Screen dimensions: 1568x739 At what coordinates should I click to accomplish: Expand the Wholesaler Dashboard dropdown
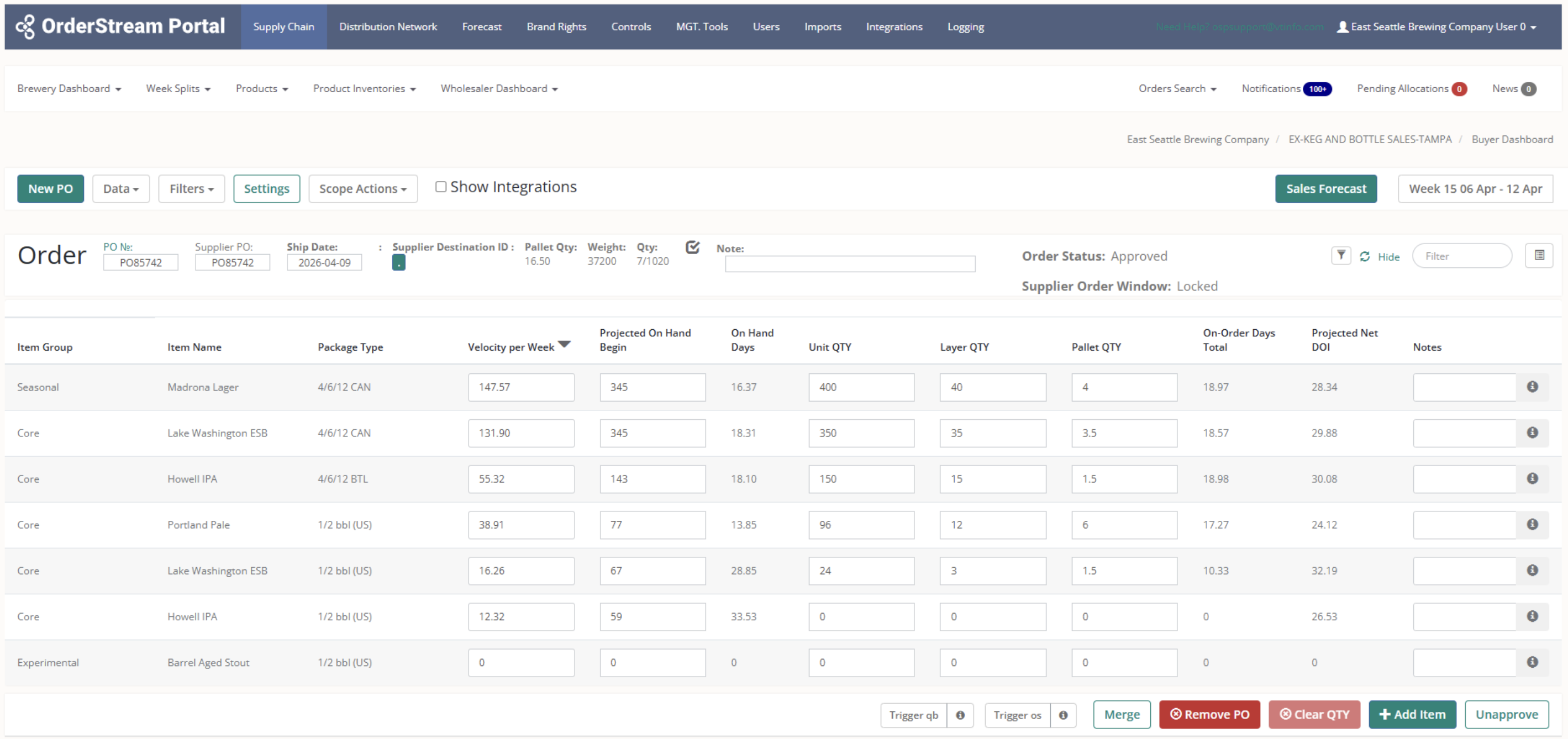[x=498, y=89]
